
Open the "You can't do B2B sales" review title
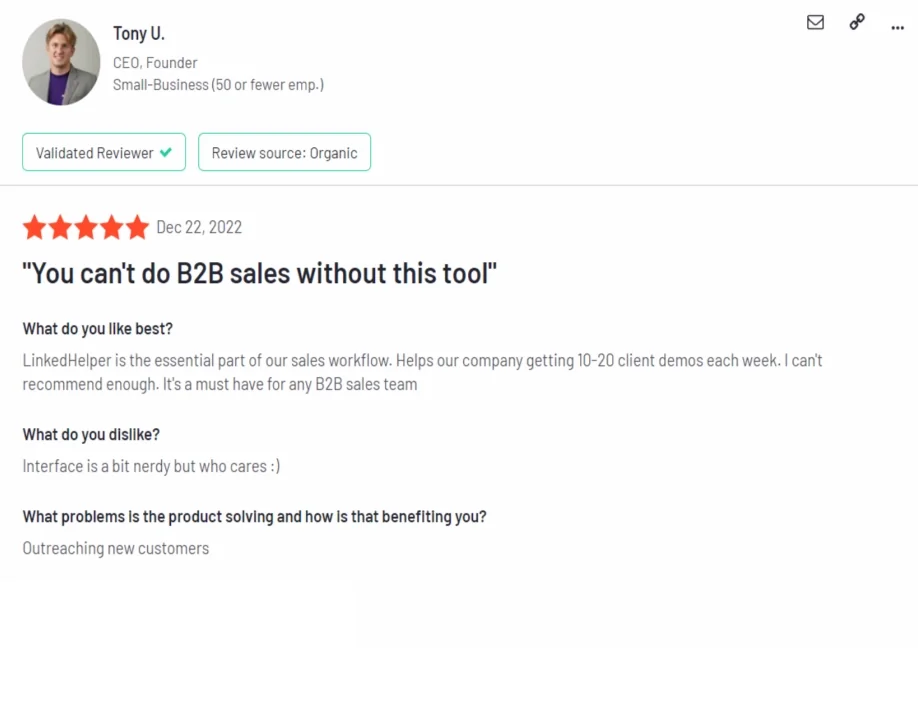point(260,273)
